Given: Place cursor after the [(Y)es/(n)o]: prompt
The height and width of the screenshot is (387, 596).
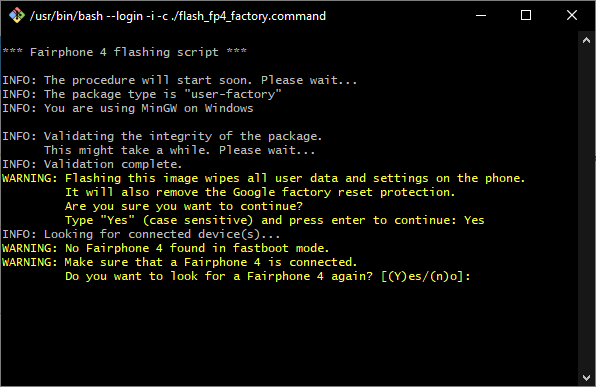Looking at the screenshot, I should [475, 276].
